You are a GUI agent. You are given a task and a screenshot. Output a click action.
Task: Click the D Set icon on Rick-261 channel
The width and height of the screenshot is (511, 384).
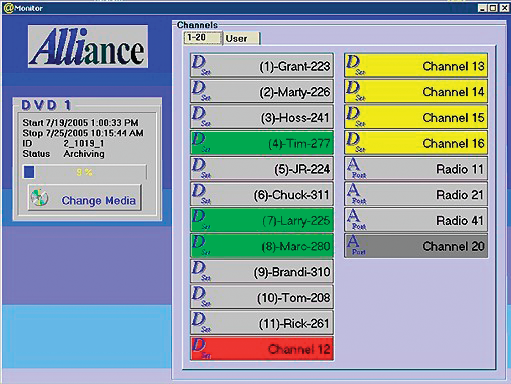coord(201,323)
